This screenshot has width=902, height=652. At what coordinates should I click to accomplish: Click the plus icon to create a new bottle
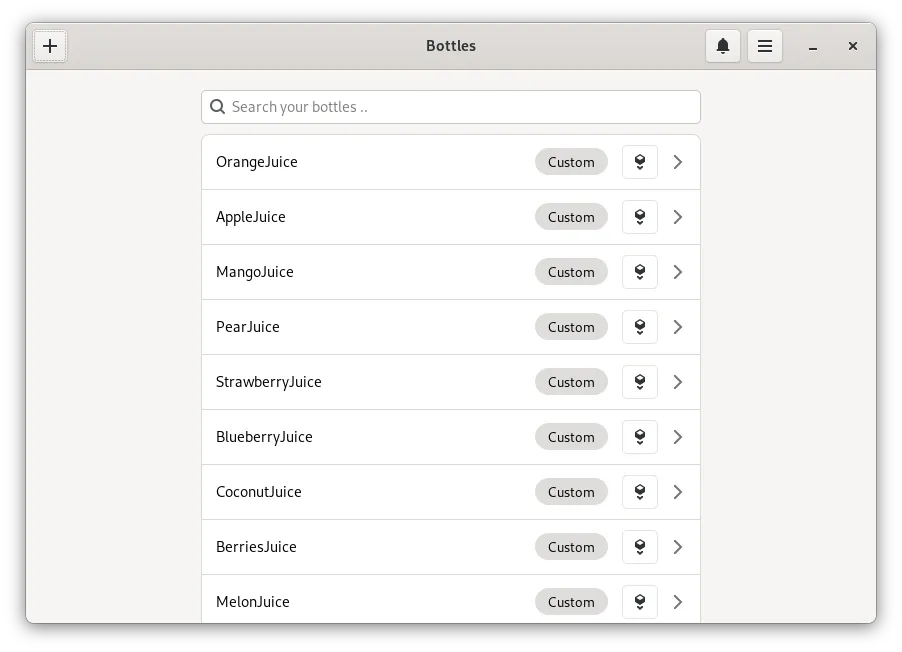50,46
